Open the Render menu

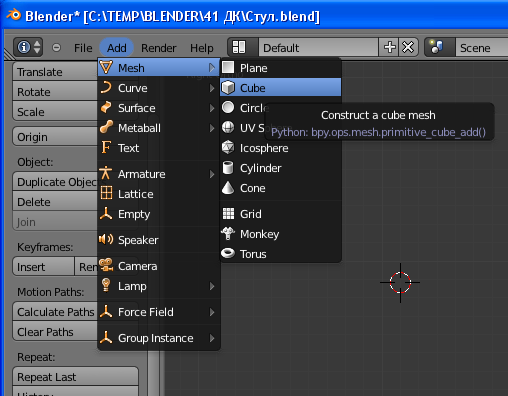[x=159, y=48]
